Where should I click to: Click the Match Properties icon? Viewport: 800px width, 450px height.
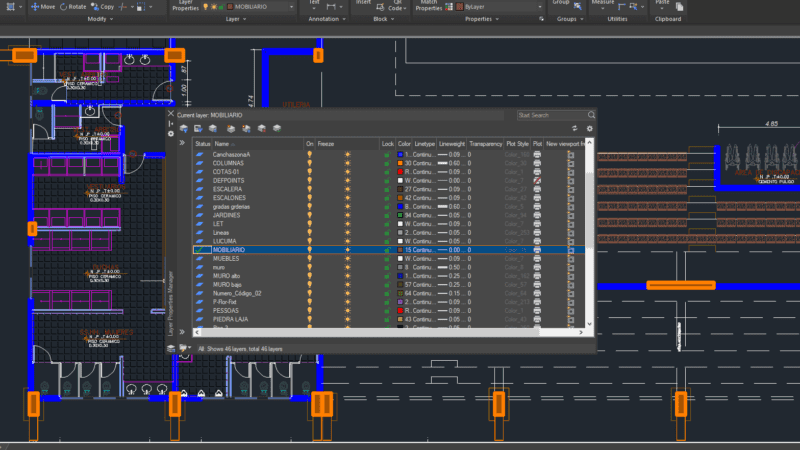pos(429,6)
